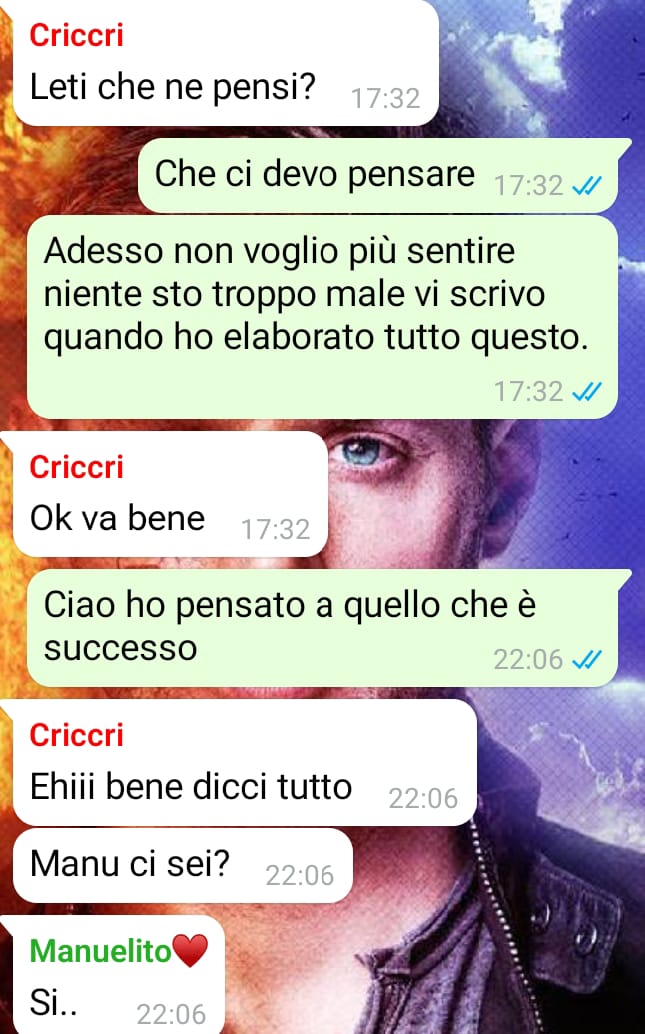645x1034 pixels.
Task: Tap the blue read ticks on "Che ci devo pensare"
Action: tap(586, 187)
